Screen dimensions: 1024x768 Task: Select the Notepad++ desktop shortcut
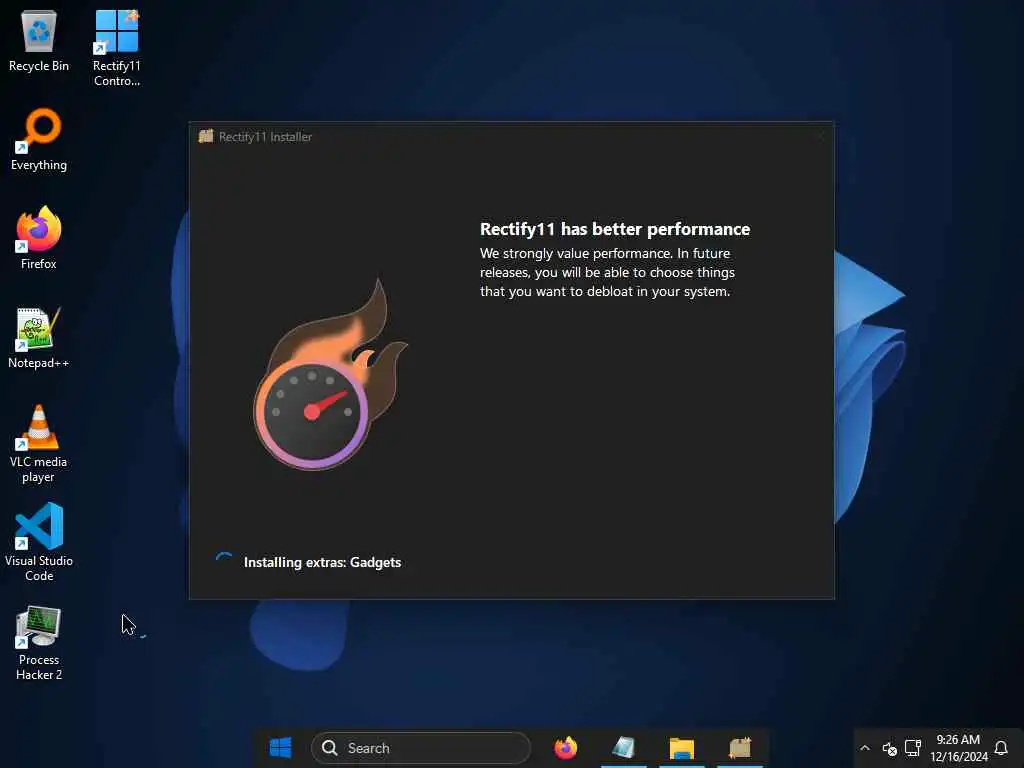(x=39, y=338)
